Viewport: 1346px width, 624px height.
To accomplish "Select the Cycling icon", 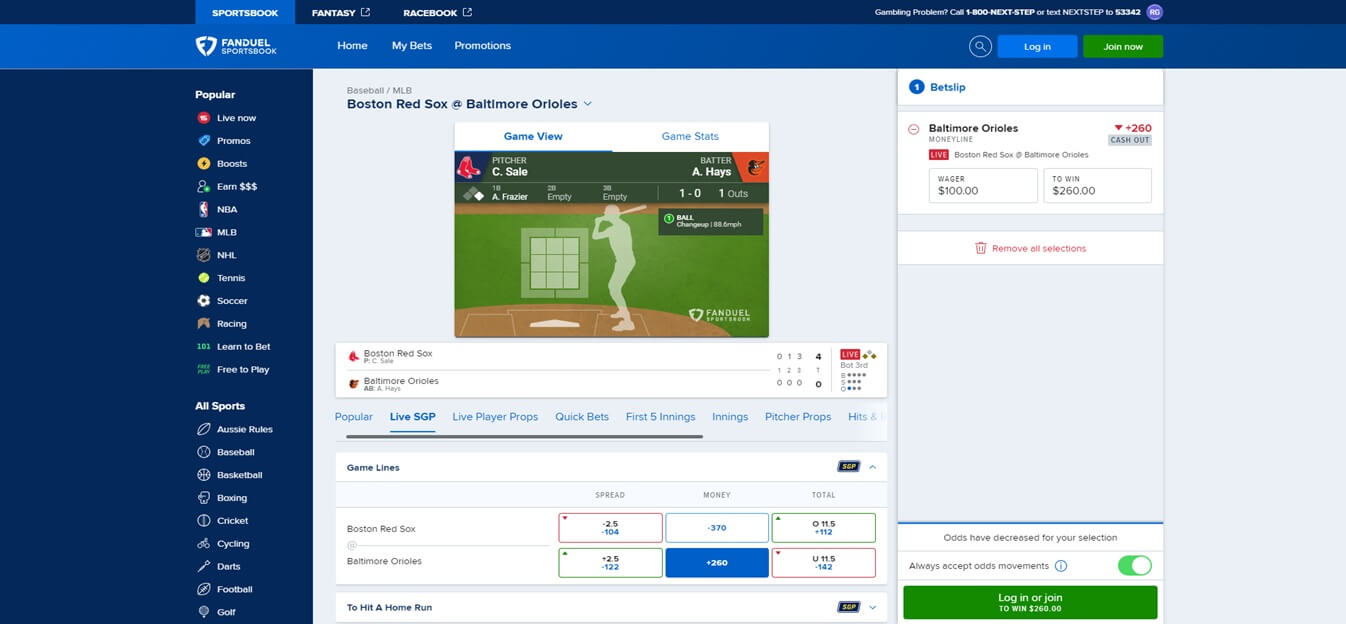I will pyautogui.click(x=204, y=544).
